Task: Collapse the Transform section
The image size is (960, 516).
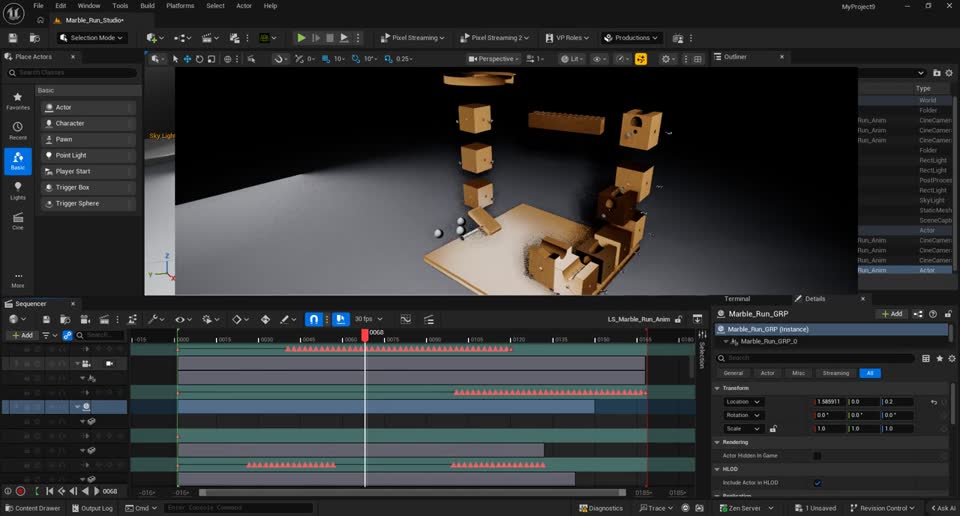Action: 717,388
